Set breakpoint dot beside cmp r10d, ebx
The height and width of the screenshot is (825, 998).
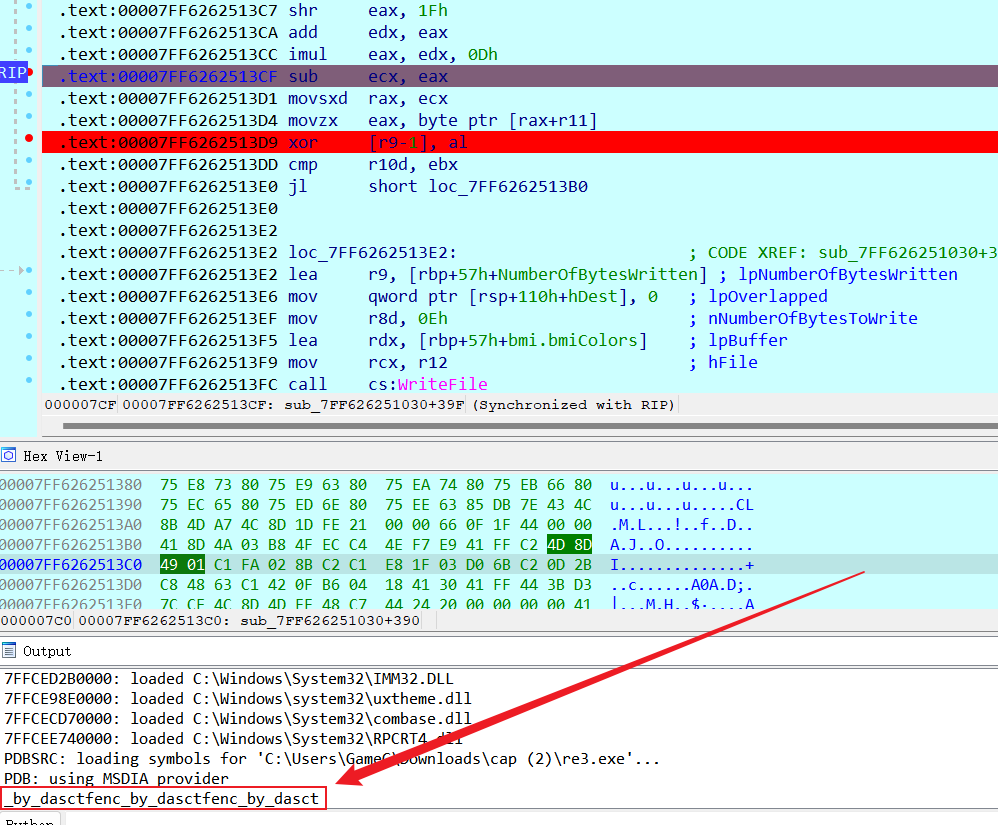[29, 160]
